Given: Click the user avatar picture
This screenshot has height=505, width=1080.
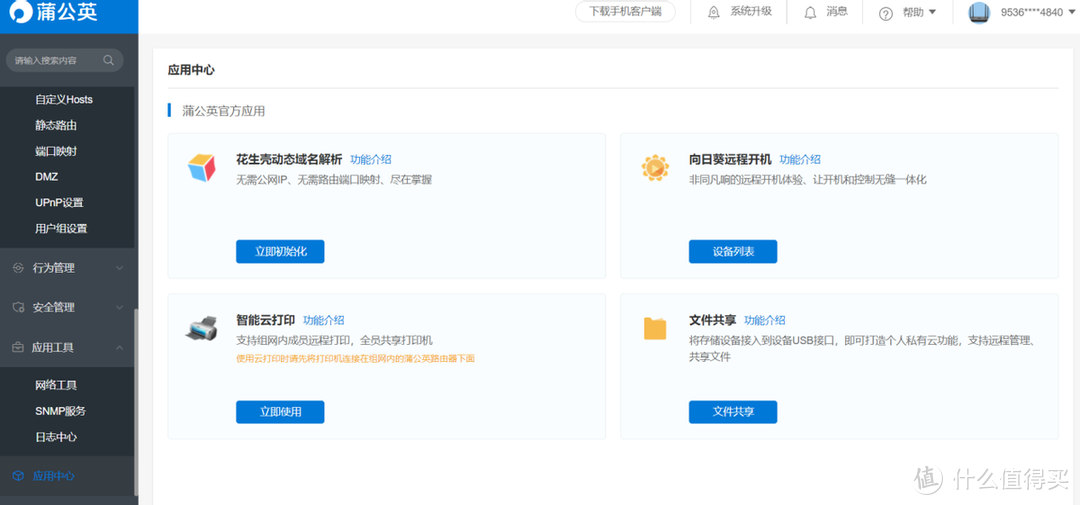Looking at the screenshot, I should pyautogui.click(x=979, y=12).
